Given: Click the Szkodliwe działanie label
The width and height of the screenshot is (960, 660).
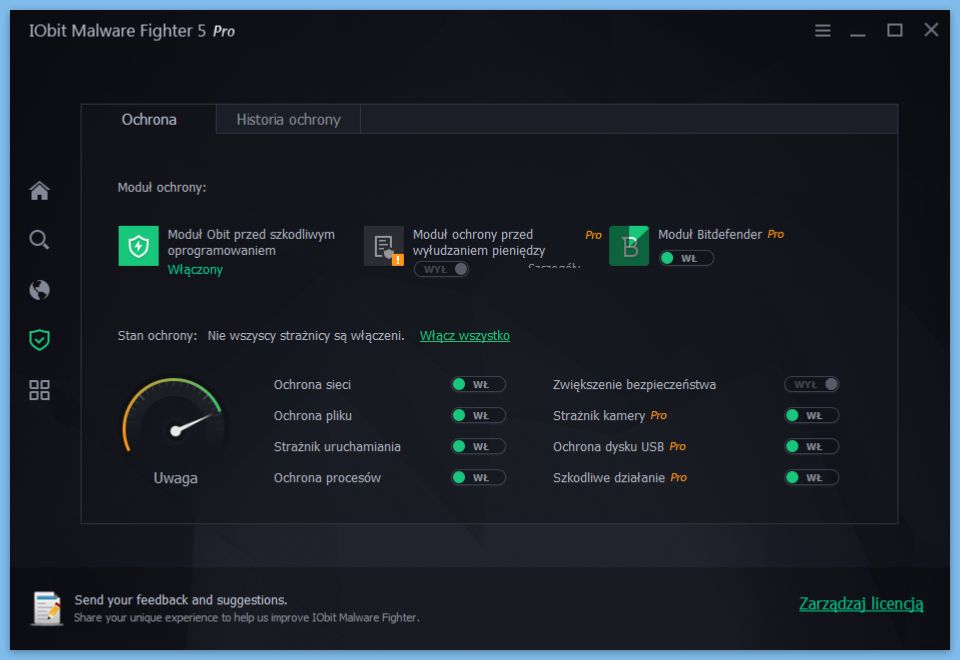Looking at the screenshot, I should pyautogui.click(x=609, y=478).
